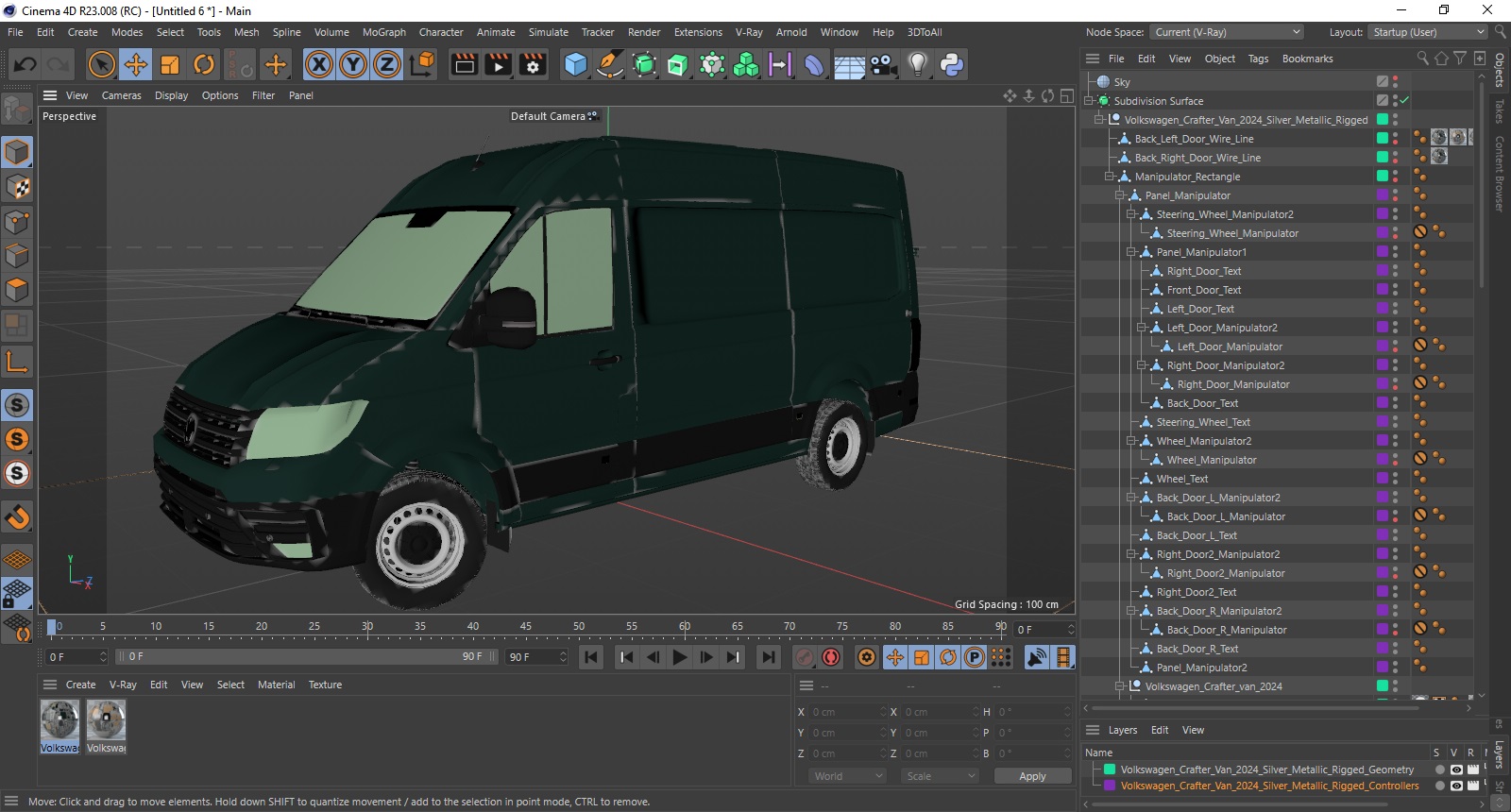Enable the Axis tool in left palette
Image resolution: width=1511 pixels, height=812 pixels.
tap(17, 362)
